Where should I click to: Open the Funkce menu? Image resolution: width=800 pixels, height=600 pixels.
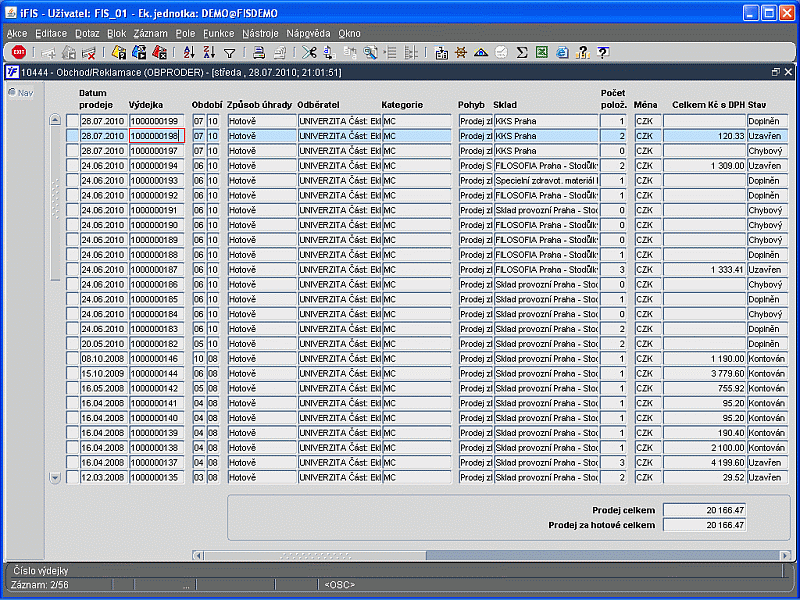(x=218, y=34)
